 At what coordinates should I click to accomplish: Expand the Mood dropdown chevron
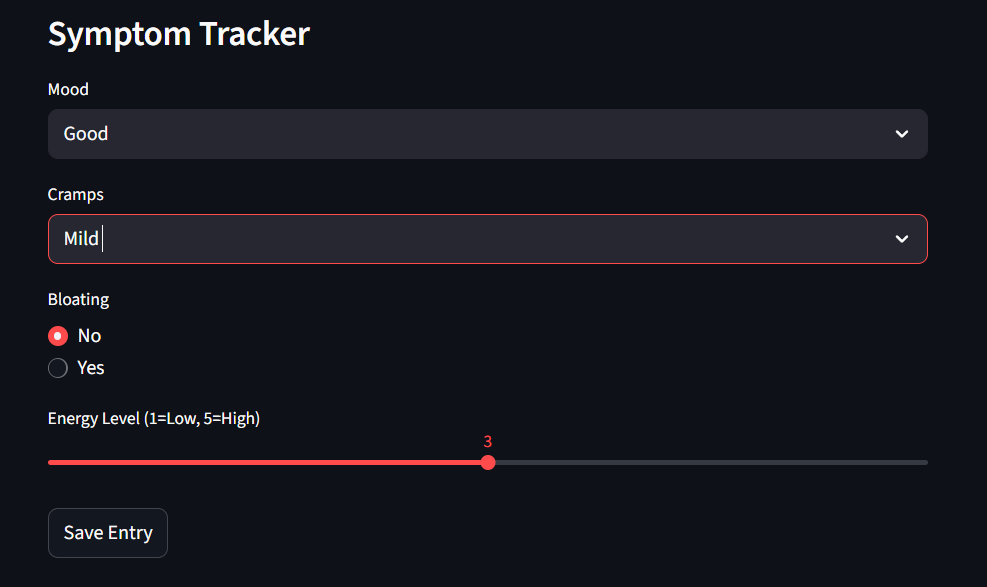[901, 133]
